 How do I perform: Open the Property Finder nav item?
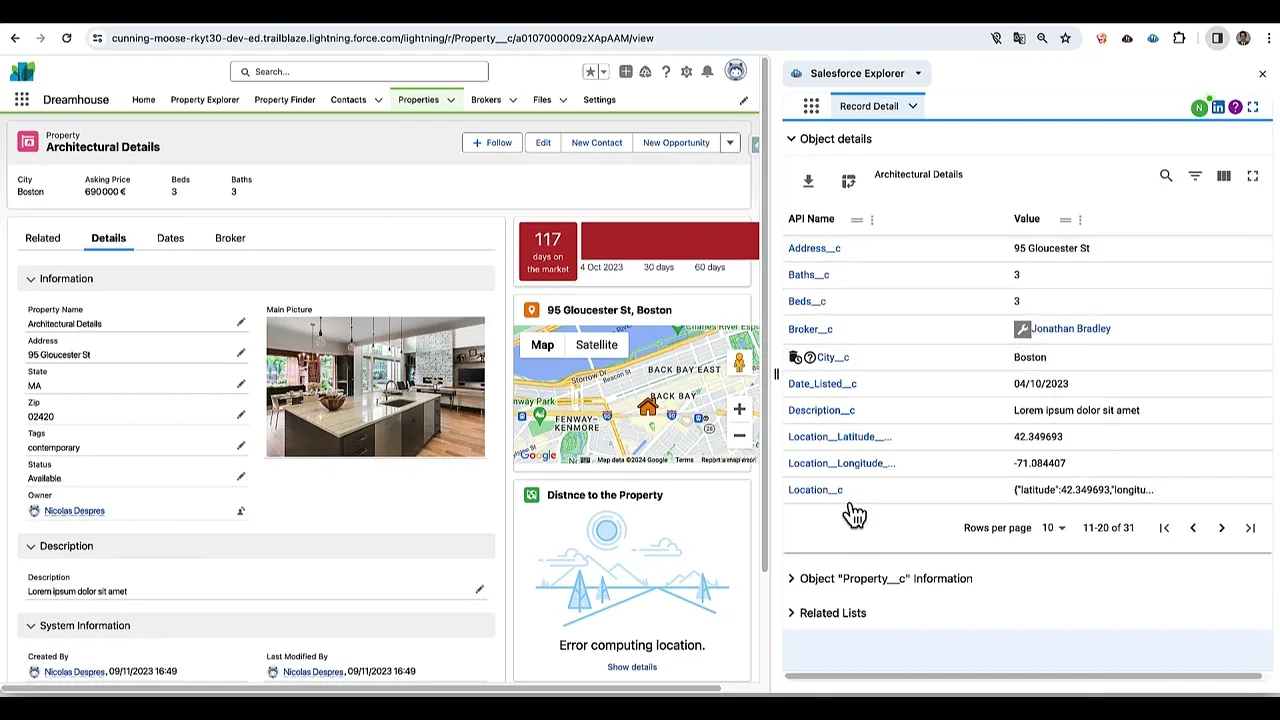coord(284,100)
